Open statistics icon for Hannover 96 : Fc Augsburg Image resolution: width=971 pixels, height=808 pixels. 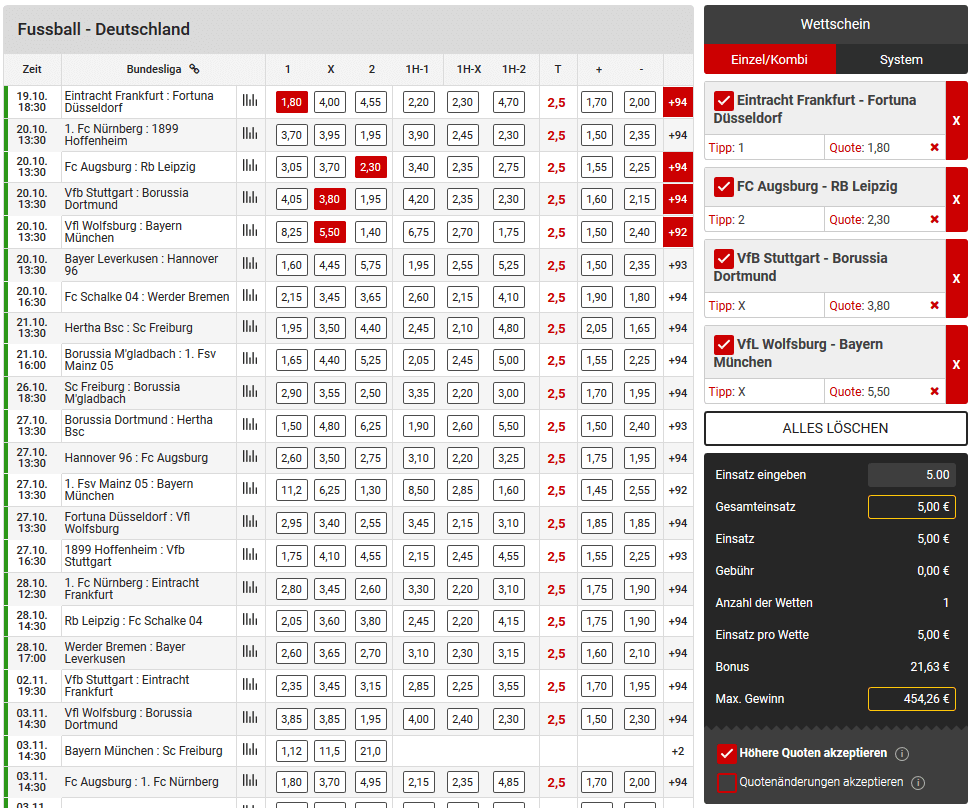pyautogui.click(x=250, y=456)
